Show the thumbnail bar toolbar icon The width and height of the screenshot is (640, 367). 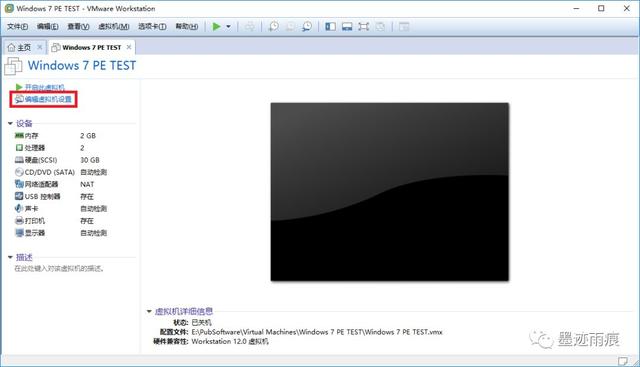point(347,27)
